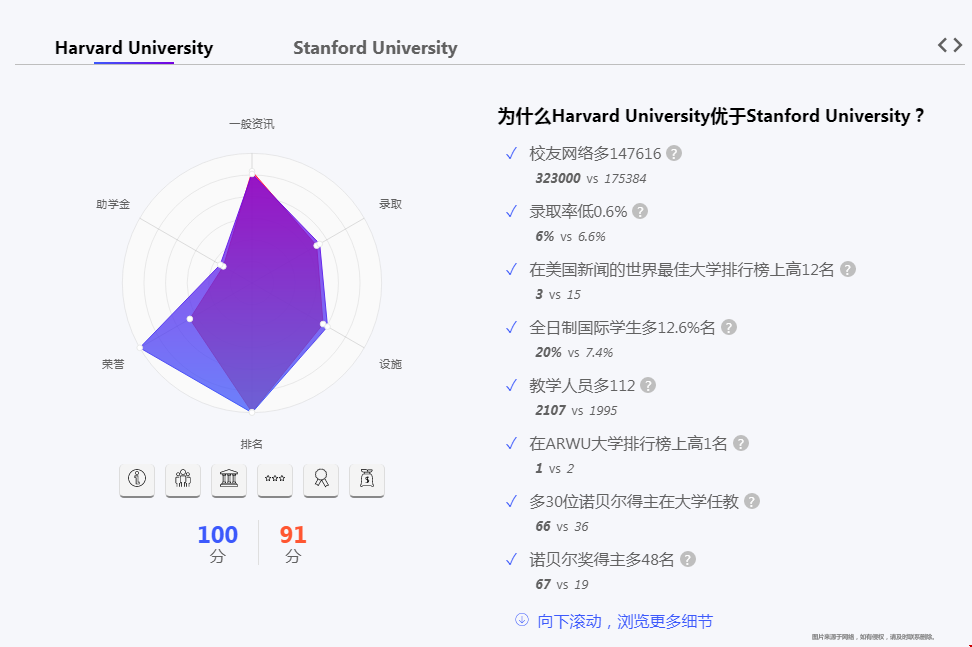Open the three-stars rankings icon
Image resolution: width=972 pixels, height=647 pixels.
pyautogui.click(x=275, y=480)
